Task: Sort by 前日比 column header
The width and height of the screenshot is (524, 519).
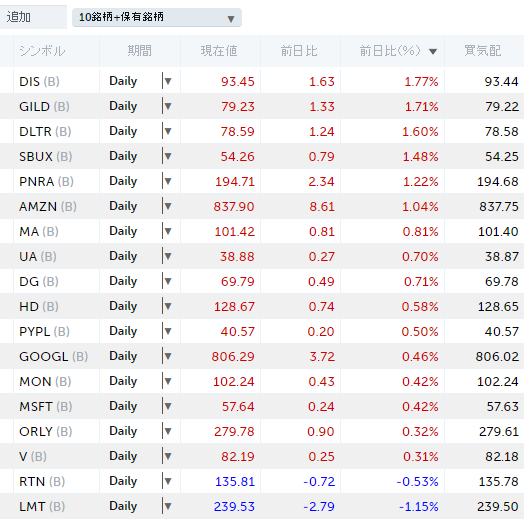Action: 299,51
